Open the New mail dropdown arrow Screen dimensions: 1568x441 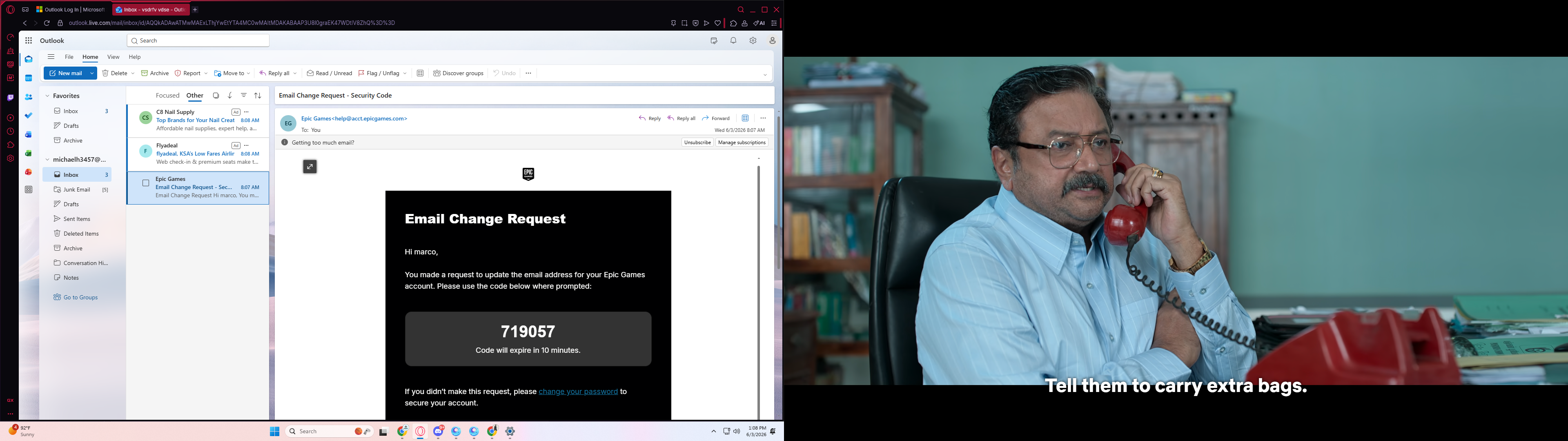(x=92, y=73)
